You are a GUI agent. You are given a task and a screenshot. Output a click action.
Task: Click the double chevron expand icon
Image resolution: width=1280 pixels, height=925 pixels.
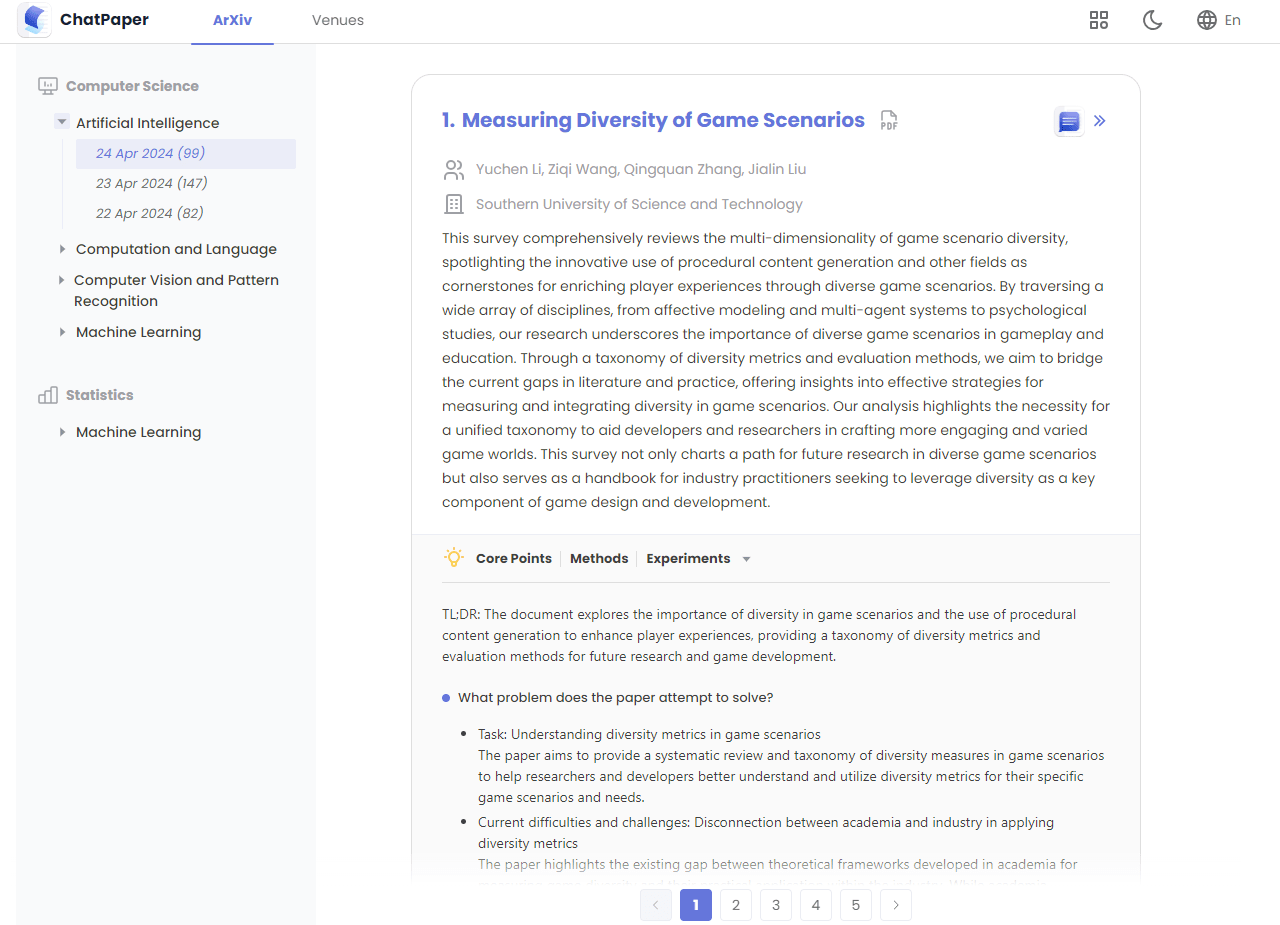(1100, 121)
